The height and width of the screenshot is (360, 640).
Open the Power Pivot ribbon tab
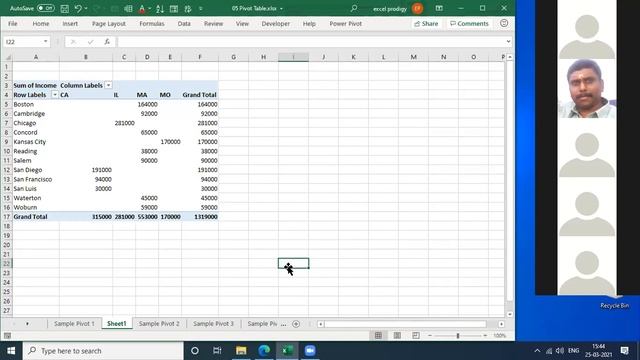(x=346, y=24)
